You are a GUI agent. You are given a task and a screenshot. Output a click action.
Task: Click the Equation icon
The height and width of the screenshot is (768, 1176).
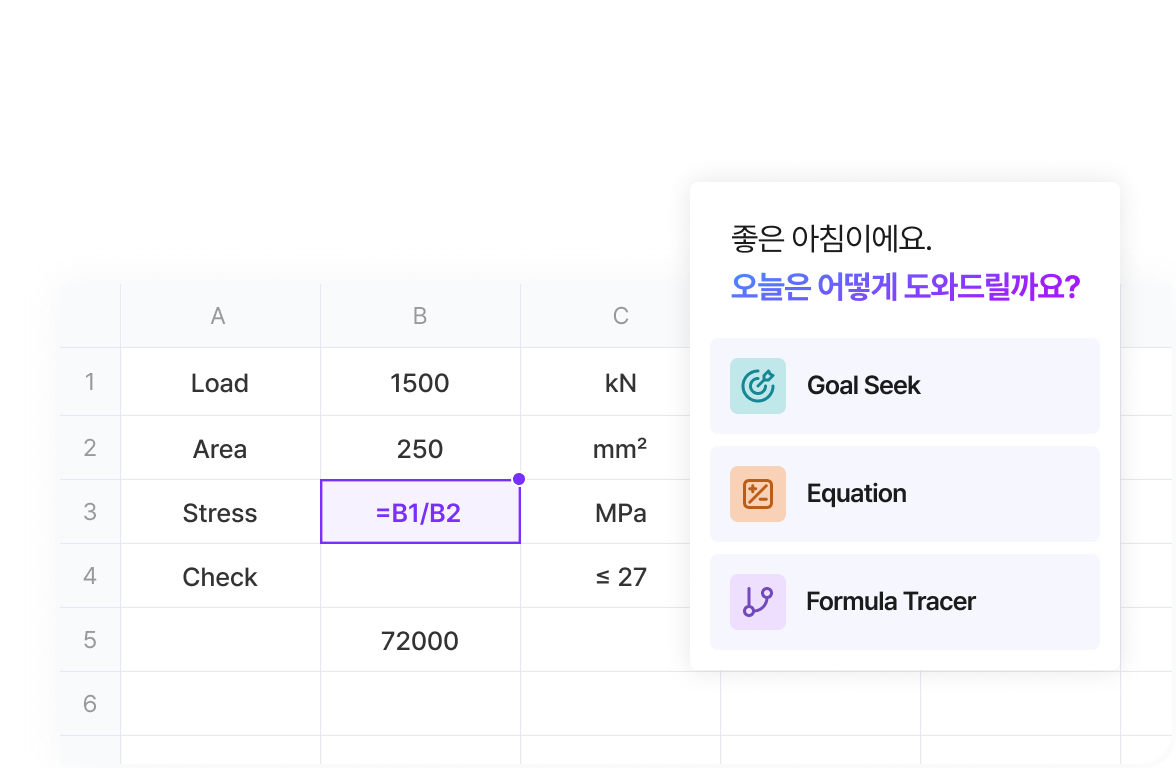[x=758, y=494]
